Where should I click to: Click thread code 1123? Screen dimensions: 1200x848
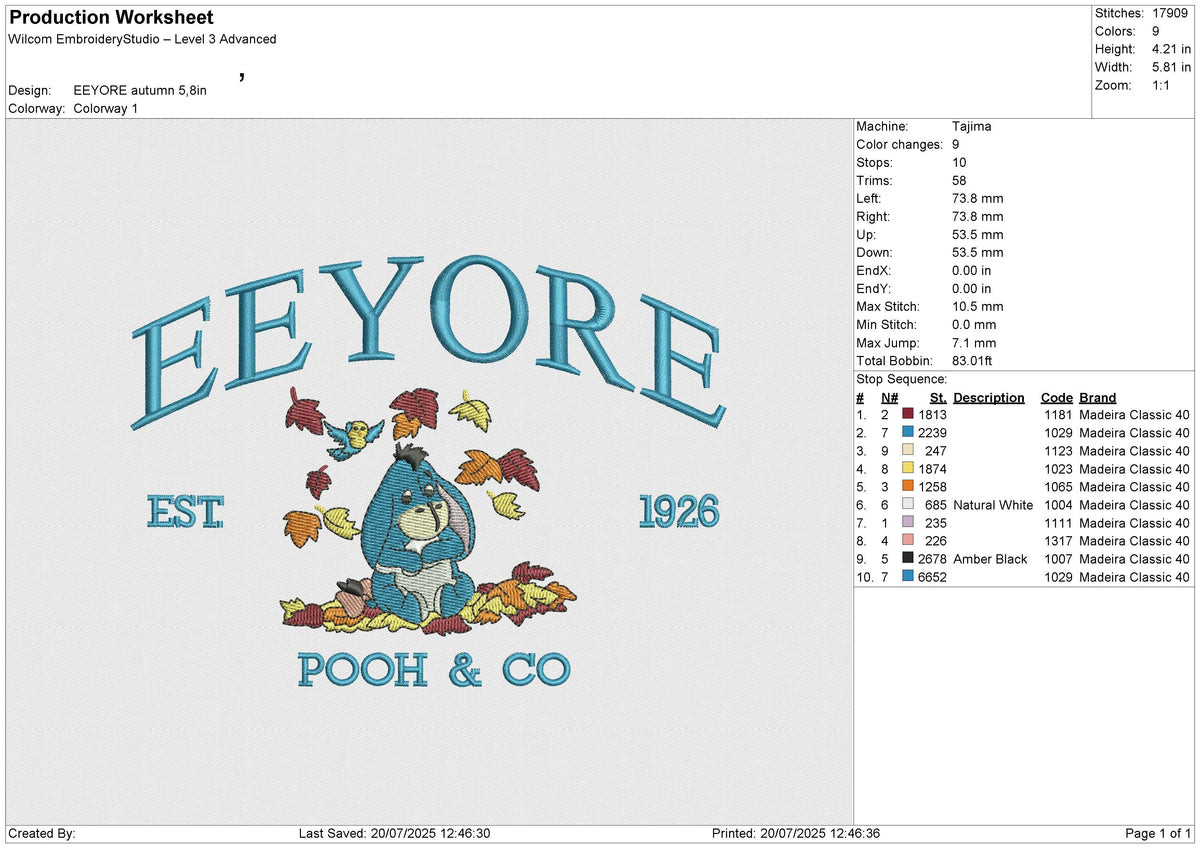tap(1059, 451)
